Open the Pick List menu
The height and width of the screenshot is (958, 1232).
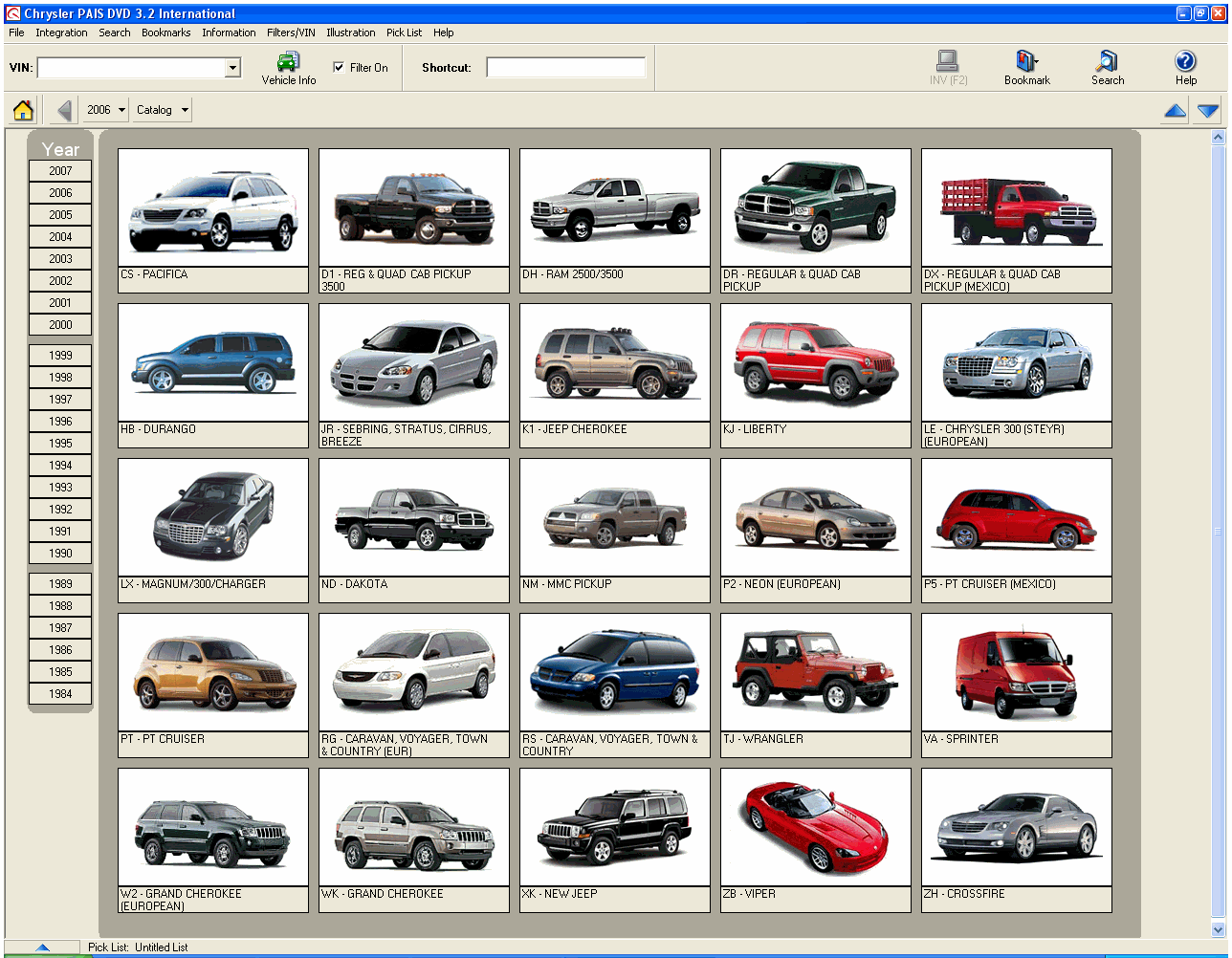pyautogui.click(x=404, y=33)
